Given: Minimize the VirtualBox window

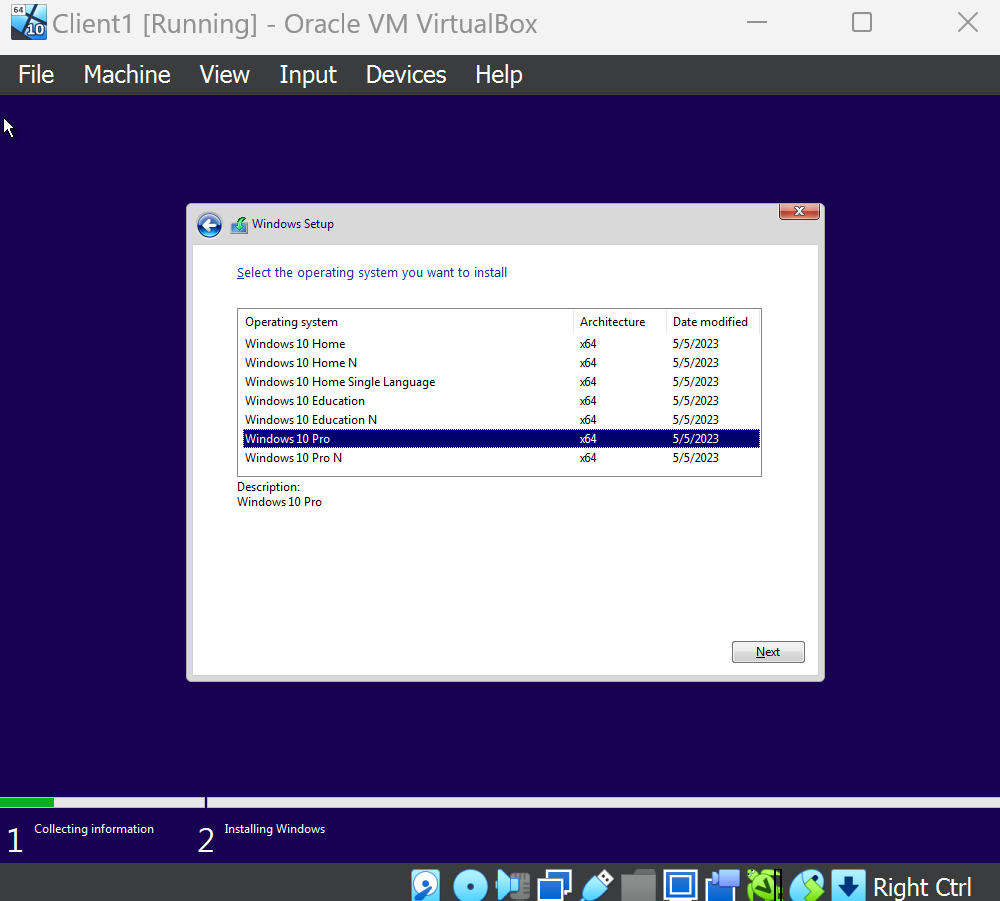Looking at the screenshot, I should 756,22.
